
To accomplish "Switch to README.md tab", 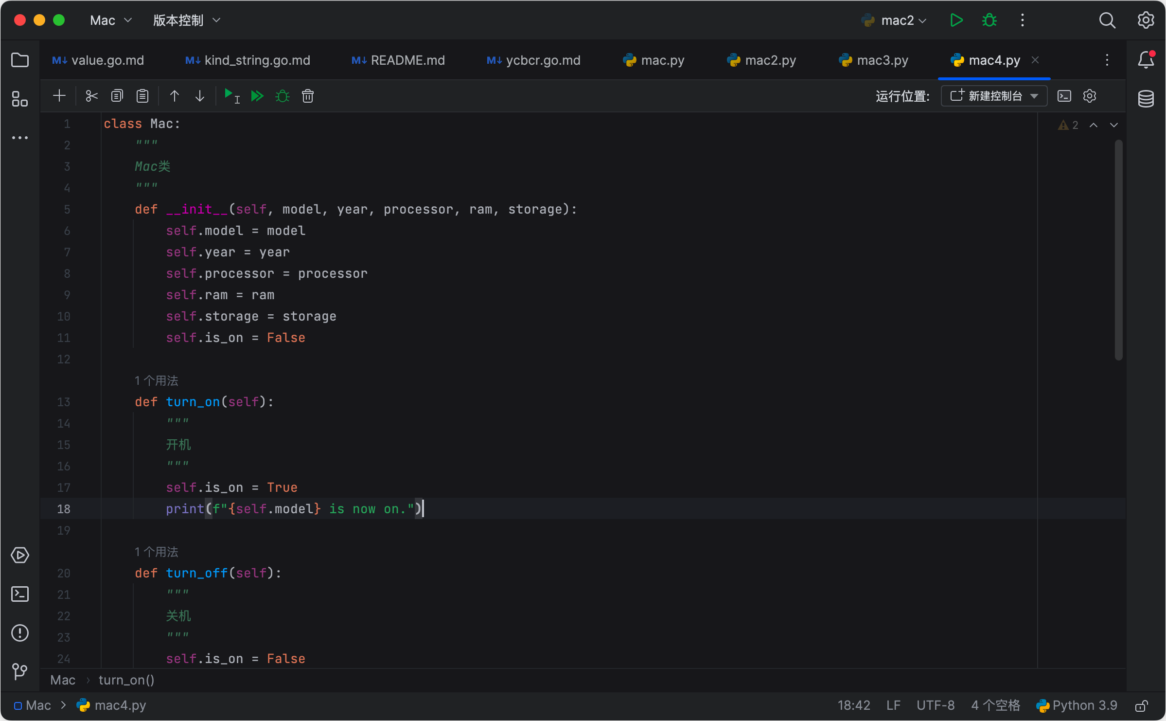I will (x=398, y=60).
